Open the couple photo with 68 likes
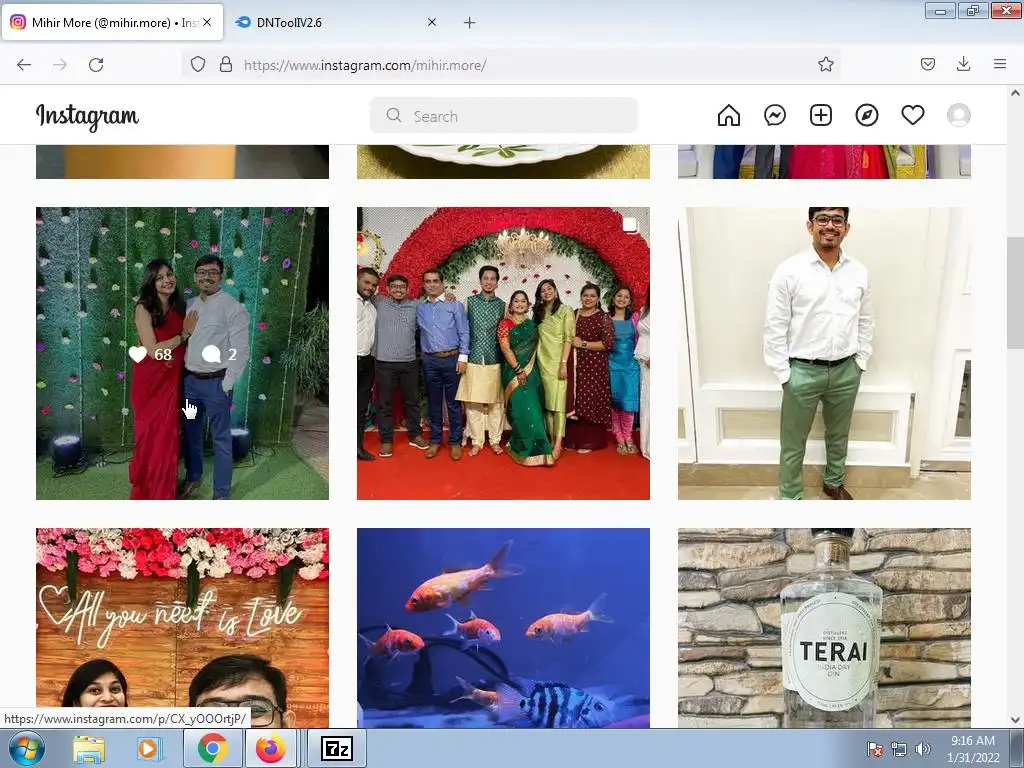This screenshot has height=768, width=1024. point(182,353)
